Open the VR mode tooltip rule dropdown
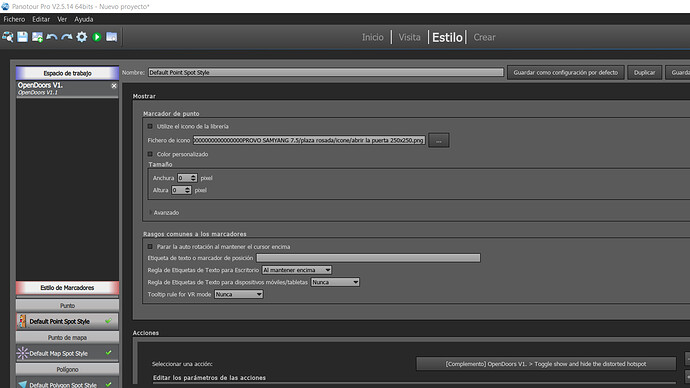Viewport: 690px width, 388px height. point(239,294)
